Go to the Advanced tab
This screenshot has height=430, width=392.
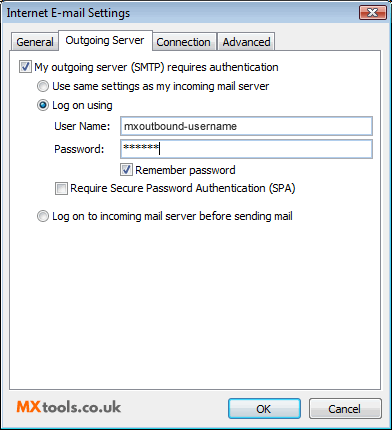click(246, 42)
